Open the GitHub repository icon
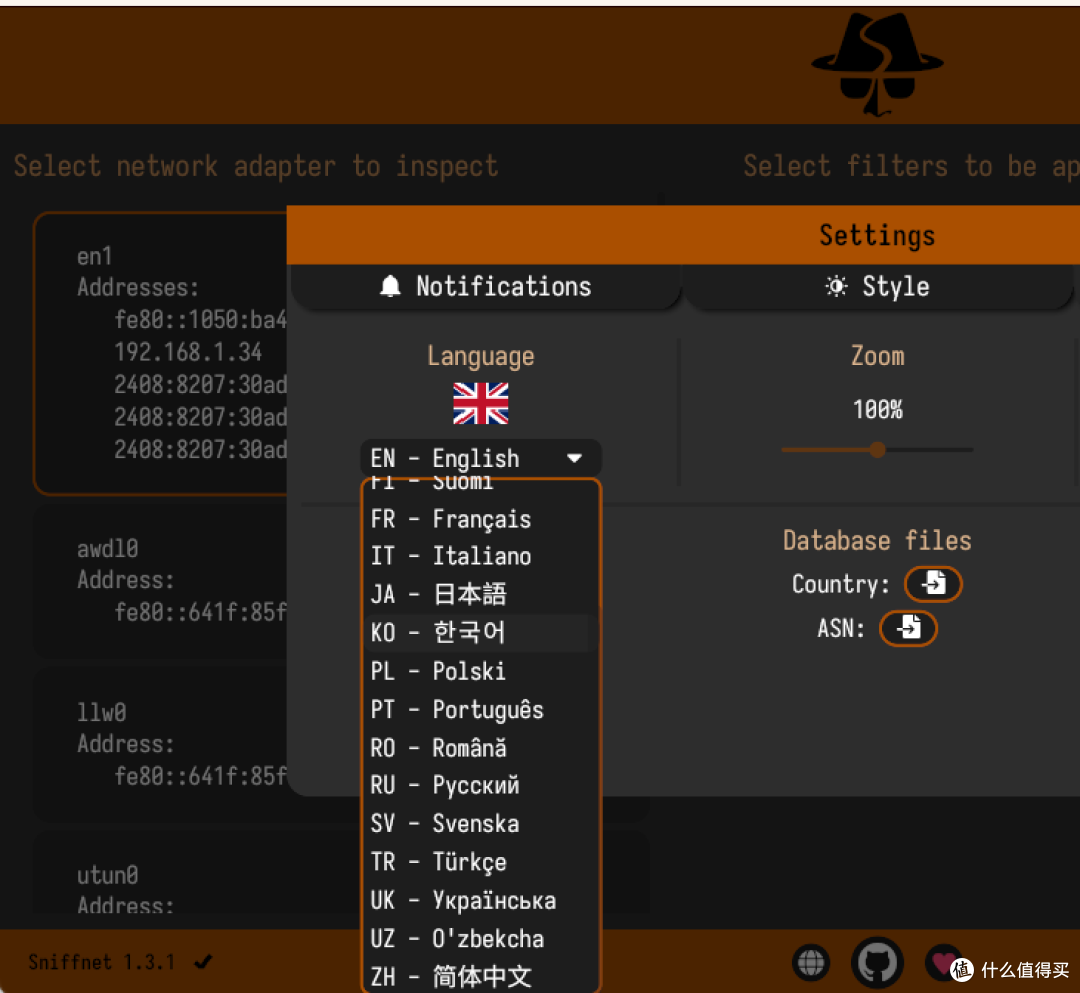Viewport: 1080px width, 993px height. click(877, 962)
